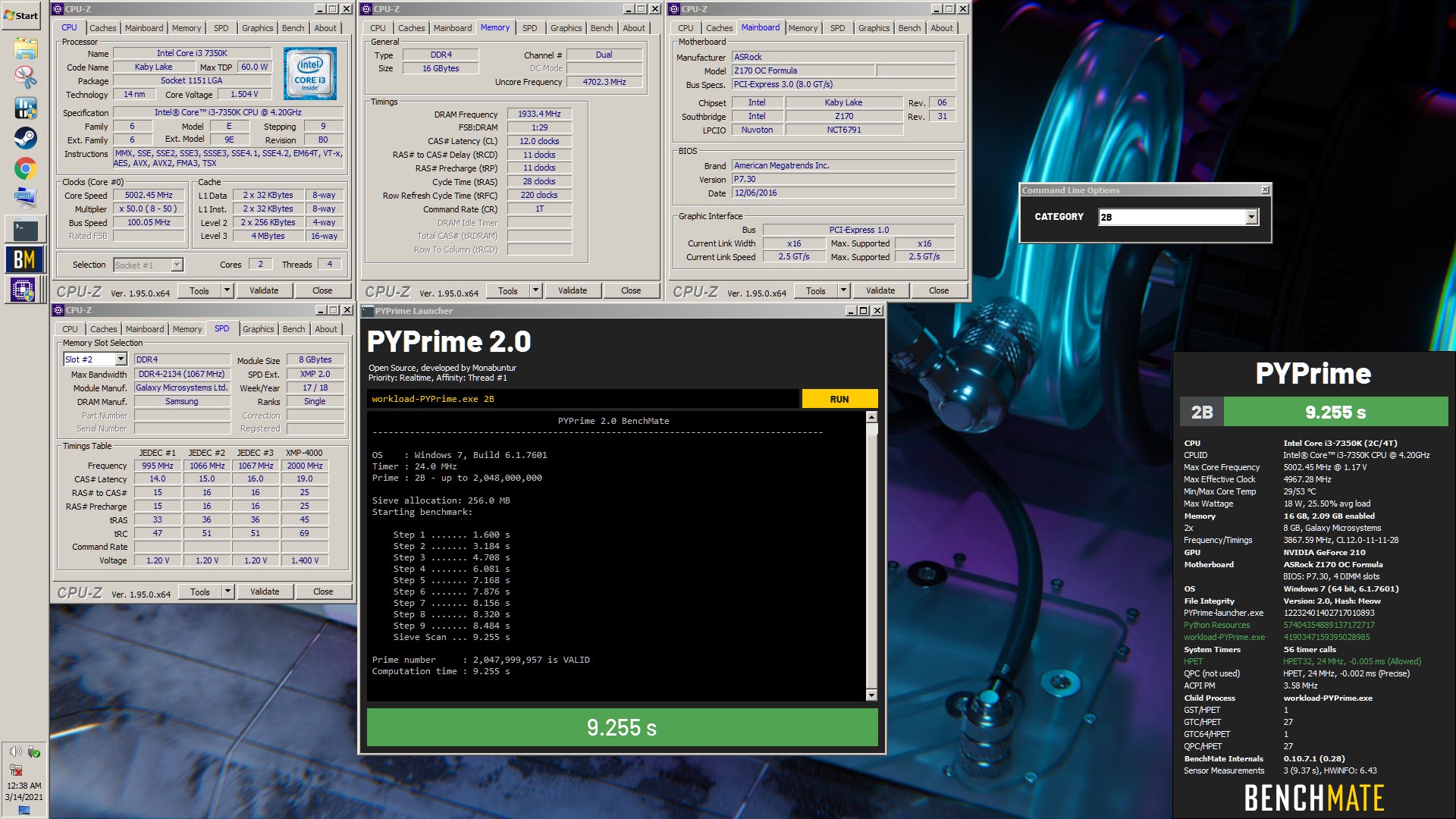Switch to SPD tab in the Memory-tab CPU-Z window

pos(530,28)
